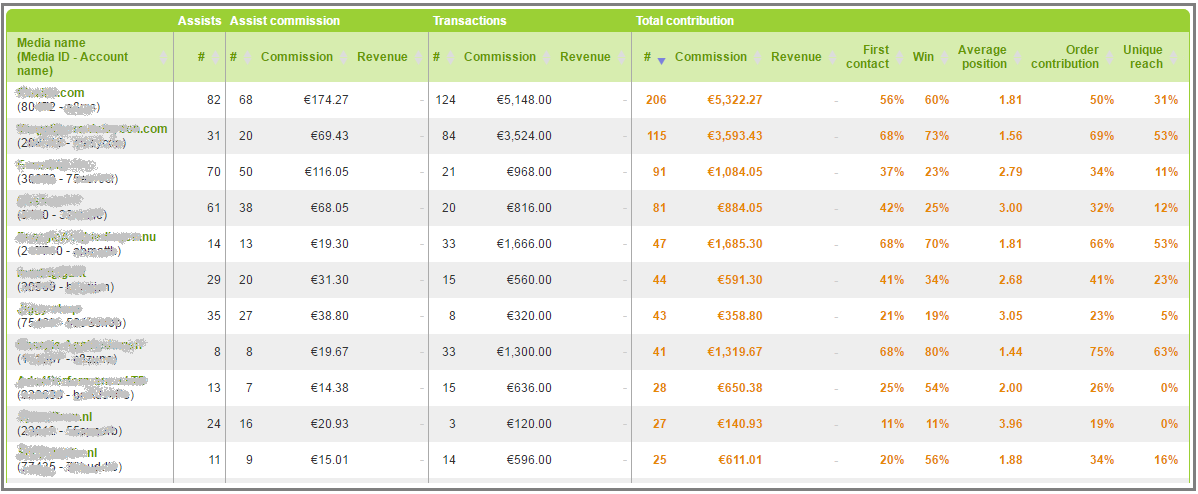
Task: Click the Assist commission group header
Action: pos(285,21)
